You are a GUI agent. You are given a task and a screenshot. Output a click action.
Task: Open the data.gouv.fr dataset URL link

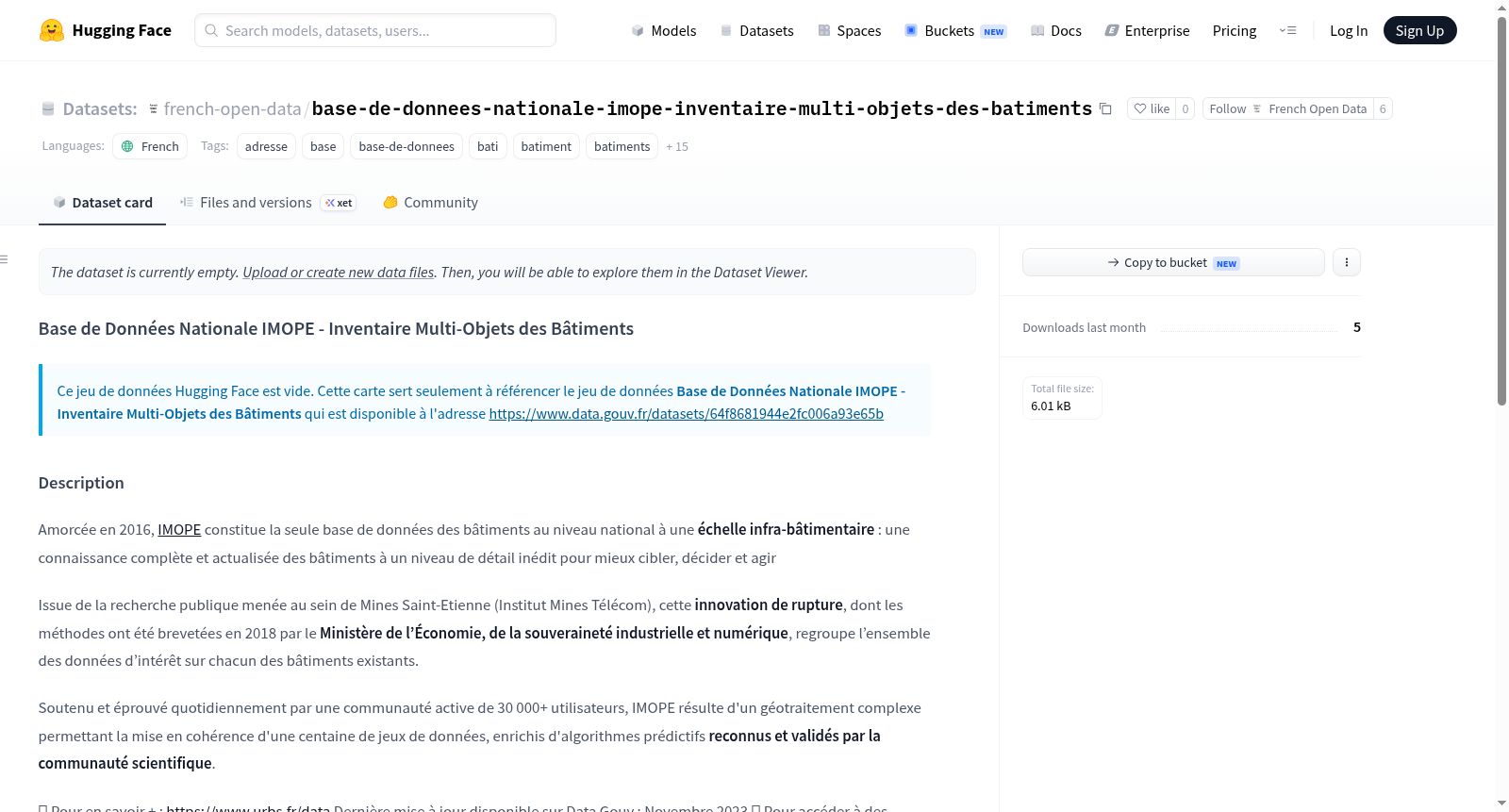pos(686,414)
